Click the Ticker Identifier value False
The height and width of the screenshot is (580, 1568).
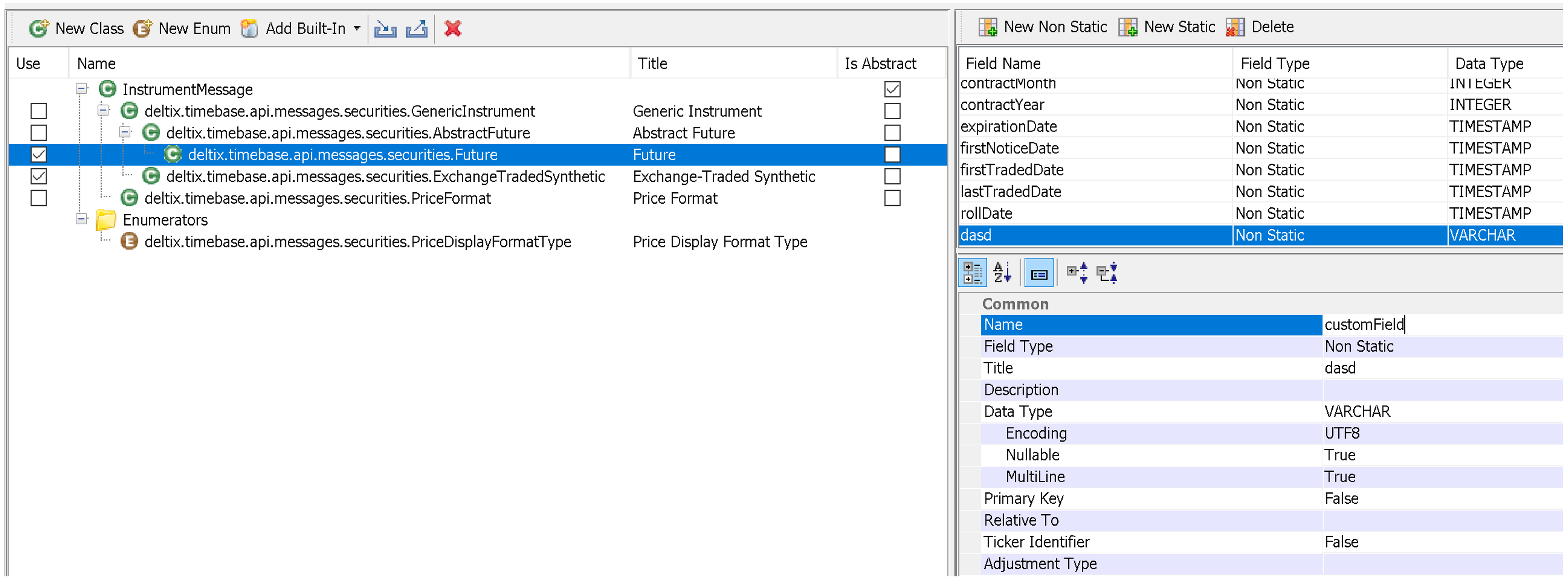coord(1442,542)
